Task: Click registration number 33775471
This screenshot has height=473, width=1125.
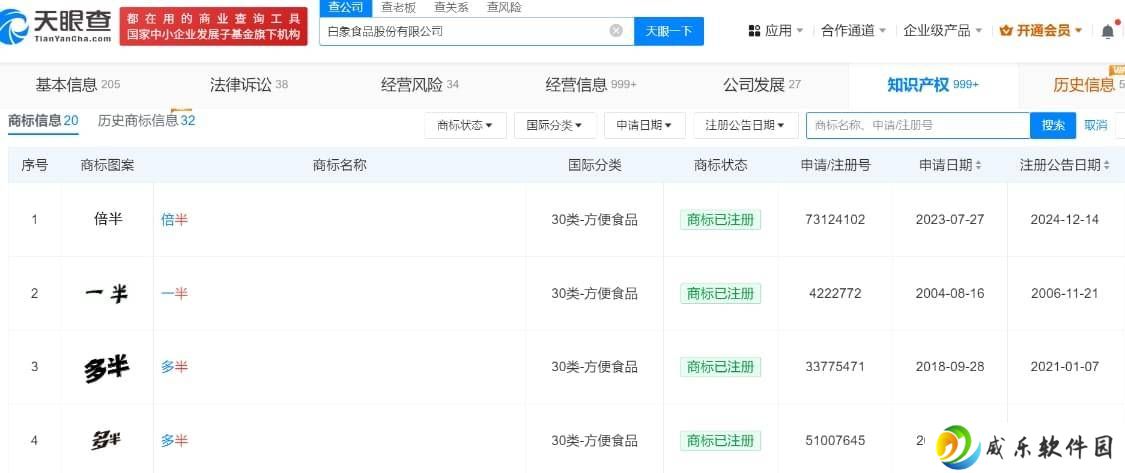Action: [x=835, y=367]
